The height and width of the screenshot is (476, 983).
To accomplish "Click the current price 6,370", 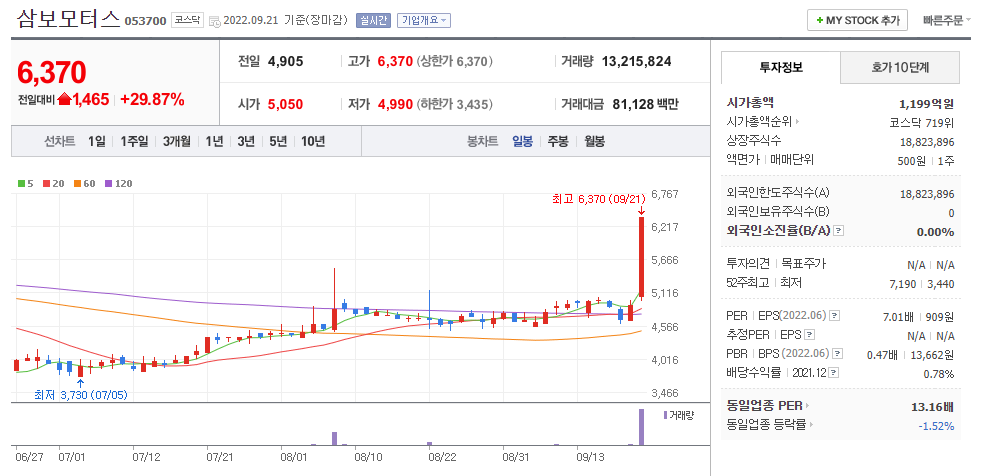I will click(51, 73).
